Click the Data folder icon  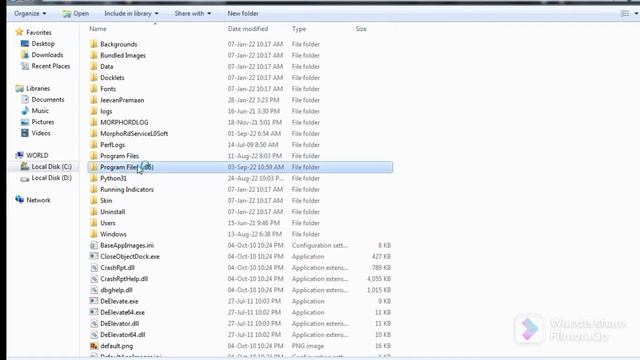point(94,66)
